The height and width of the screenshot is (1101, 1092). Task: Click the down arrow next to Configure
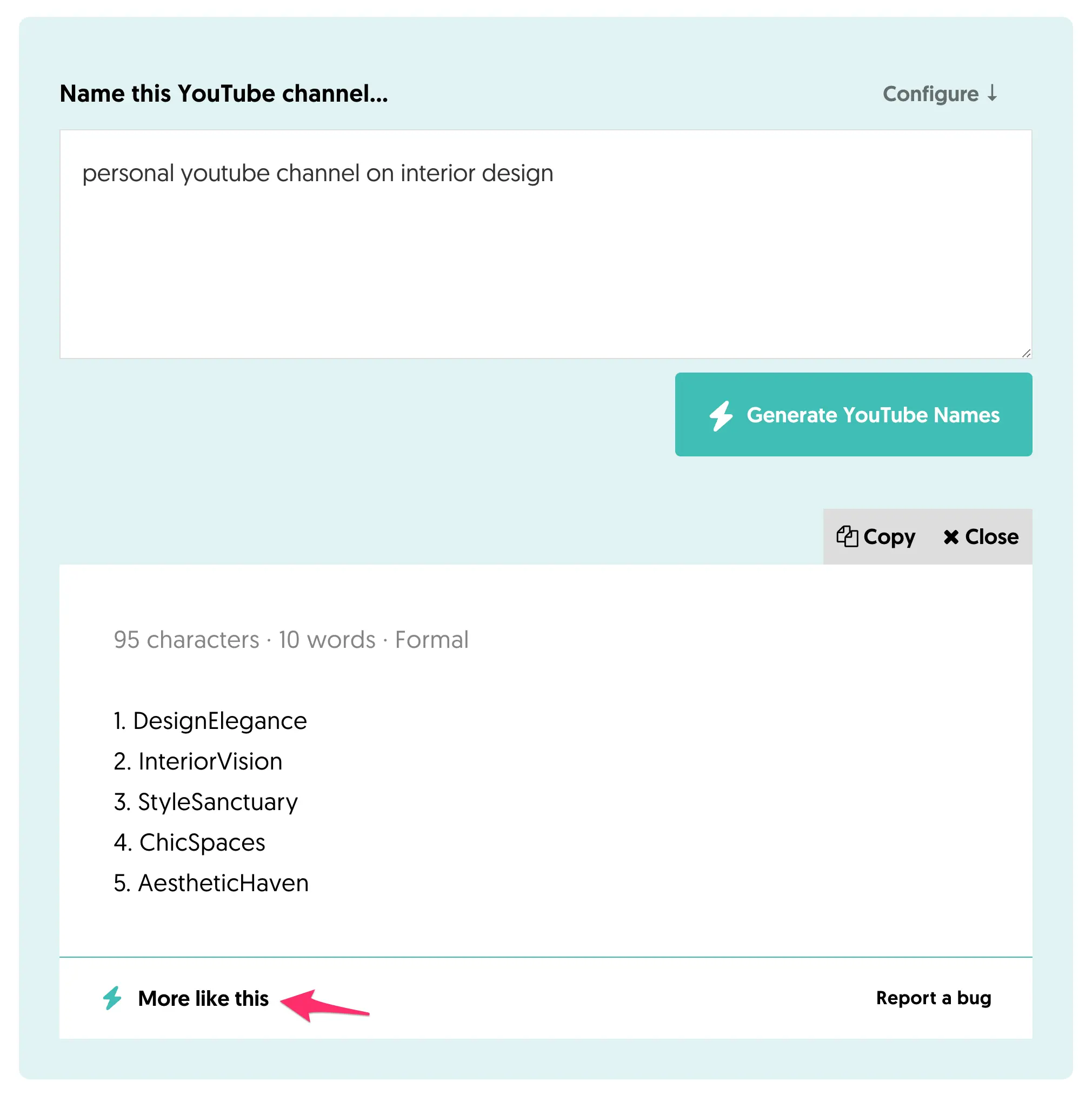[993, 93]
